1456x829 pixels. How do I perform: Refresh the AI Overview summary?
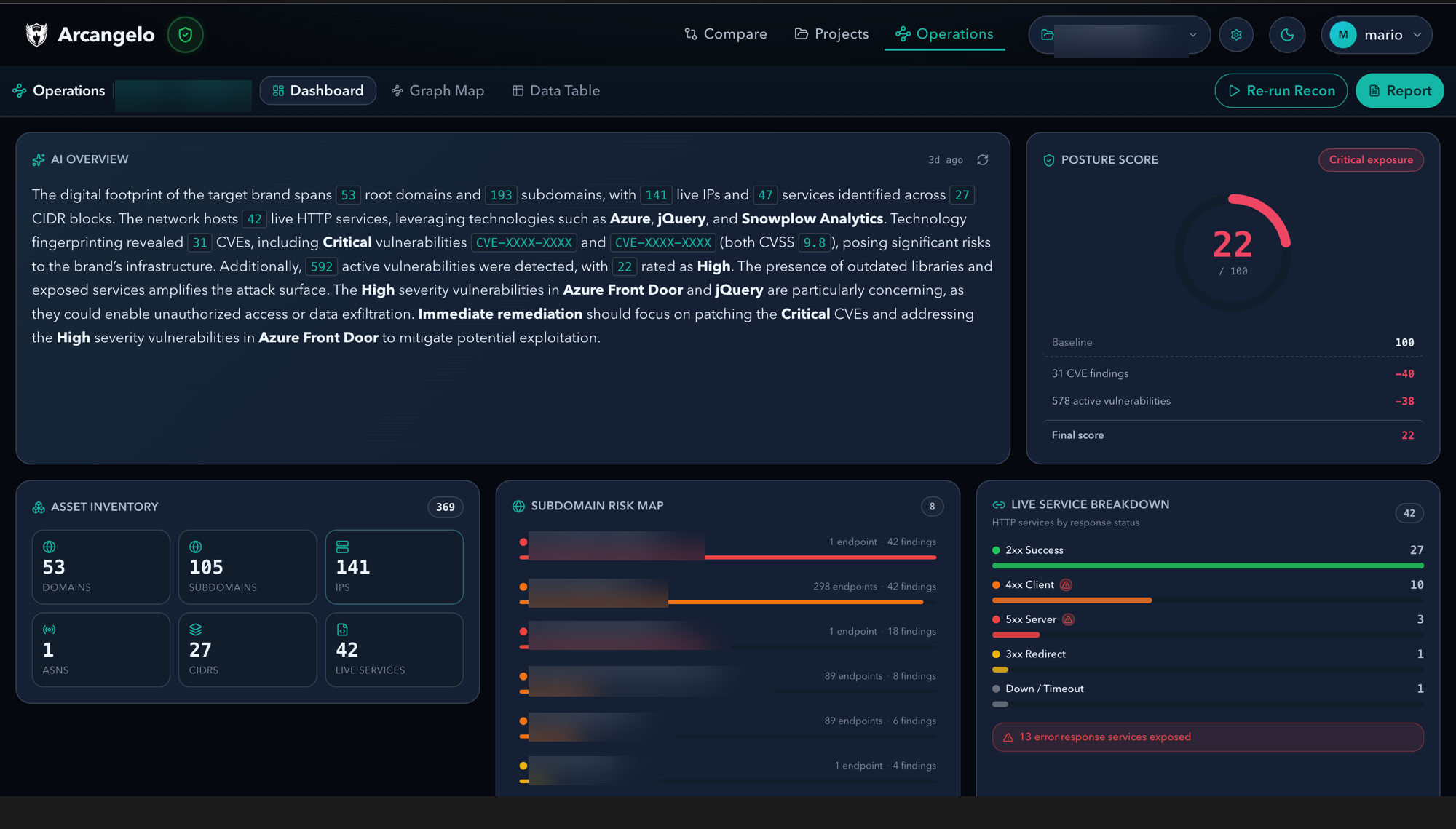983,159
